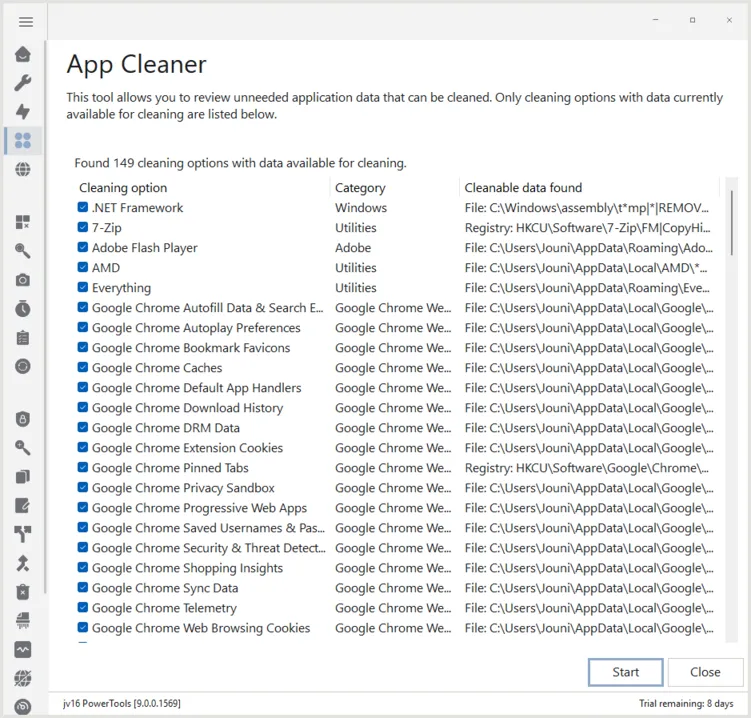
Task: Minimize the jv16 PowerTools window
Action: (656, 20)
